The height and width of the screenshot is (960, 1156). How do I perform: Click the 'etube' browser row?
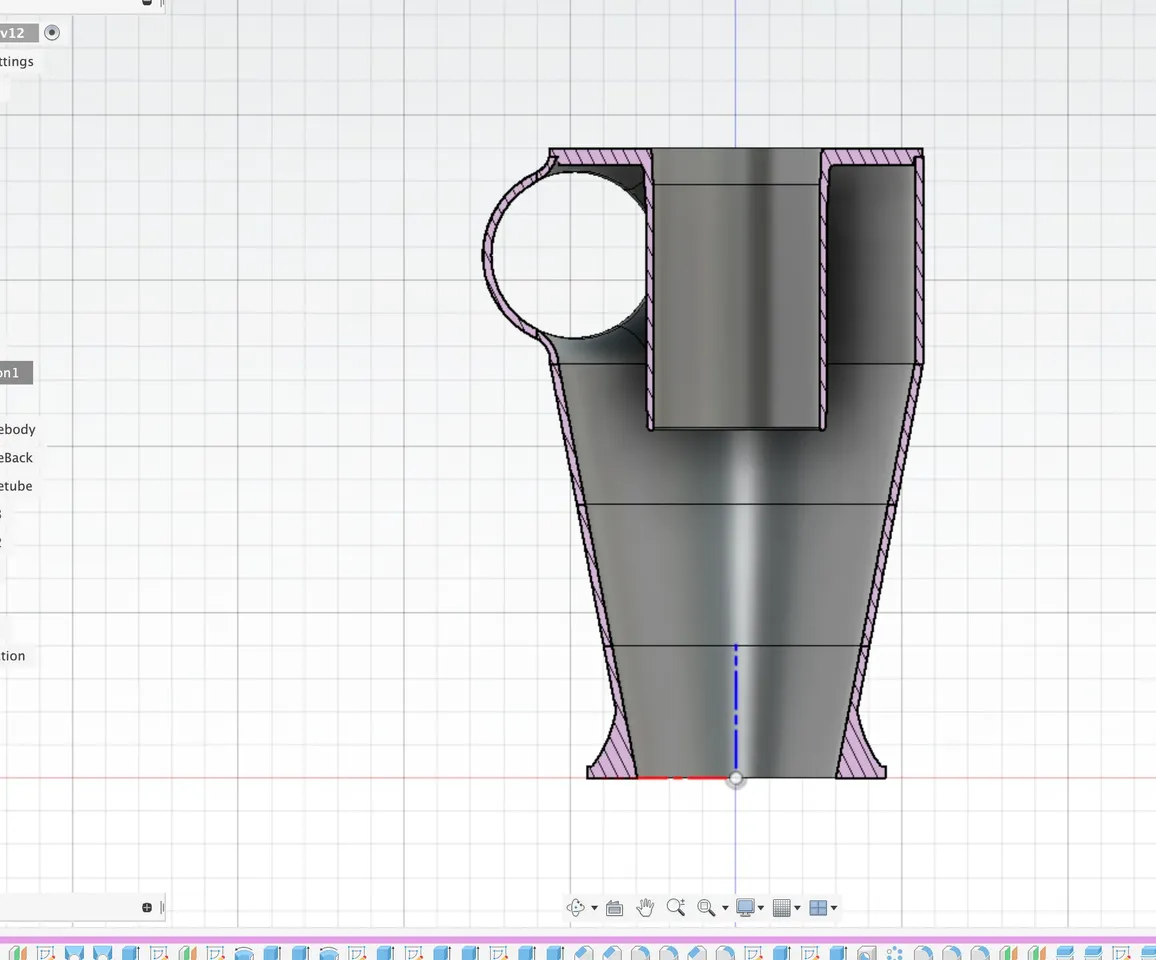[x=16, y=486]
